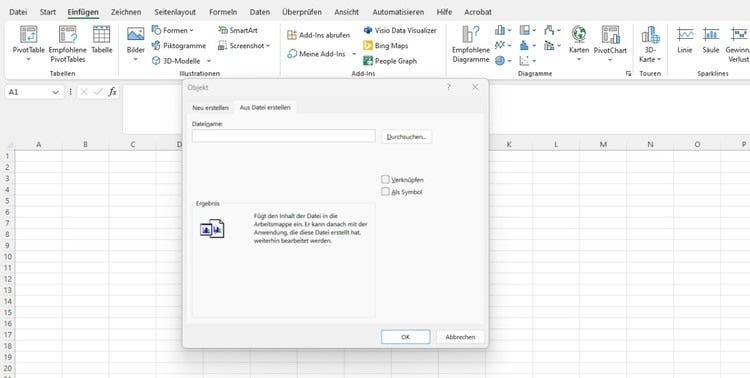750x378 pixels.
Task: Expand the 3D-Modelle dropdown arrow
Action: 209,61
